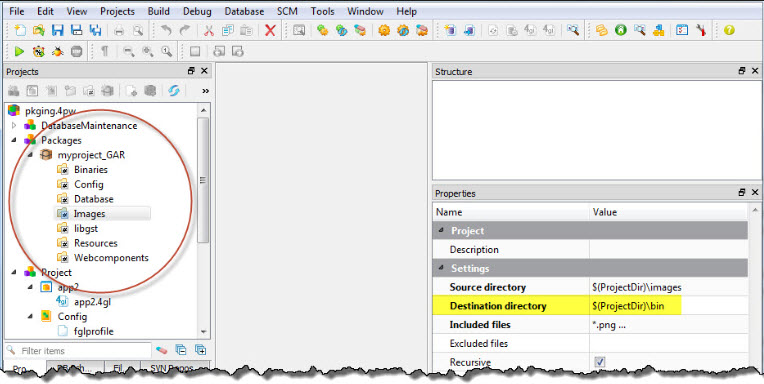Click the Open folder toolbar icon

click(38, 31)
